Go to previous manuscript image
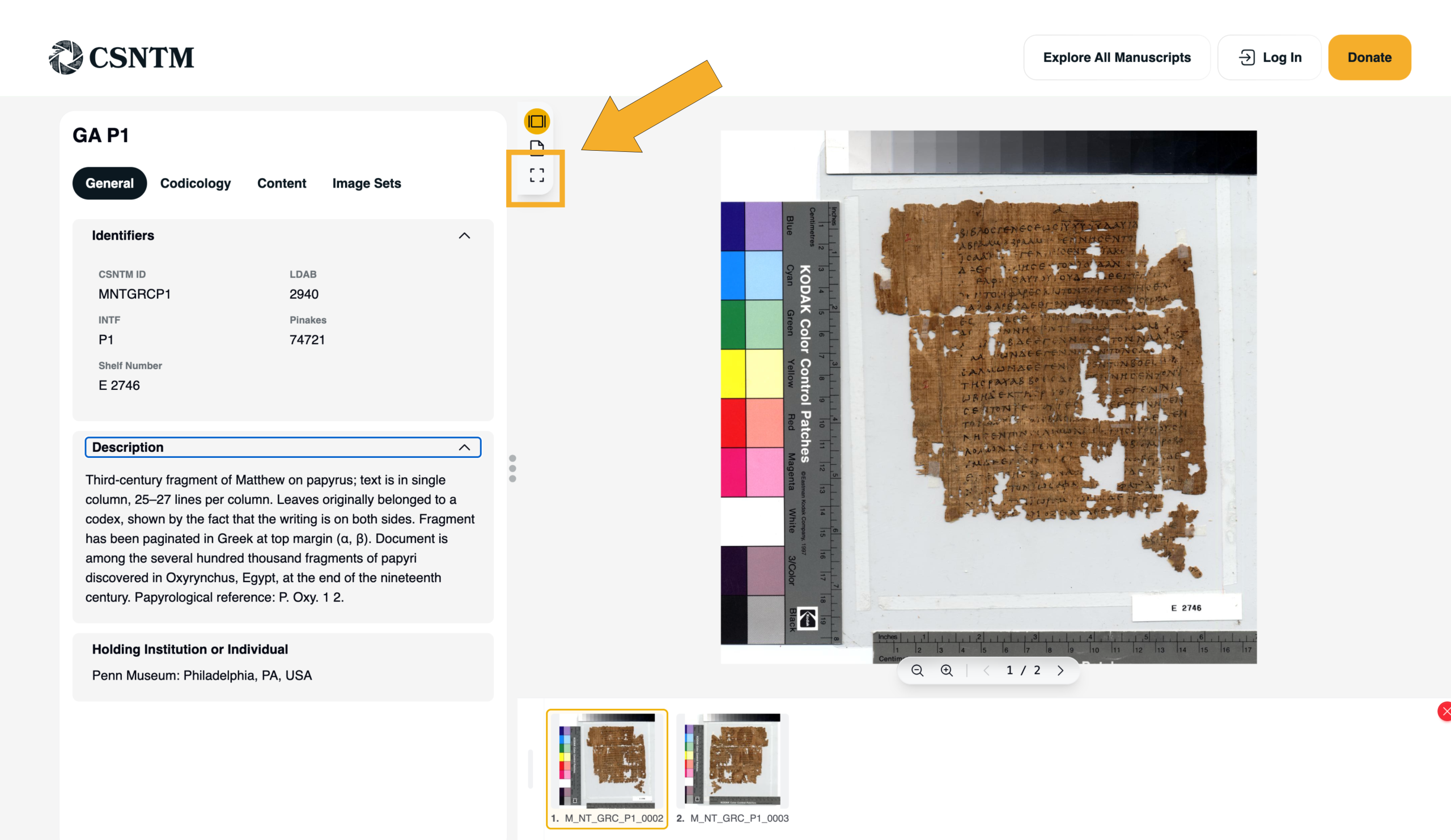This screenshot has height=840, width=1451. click(986, 670)
